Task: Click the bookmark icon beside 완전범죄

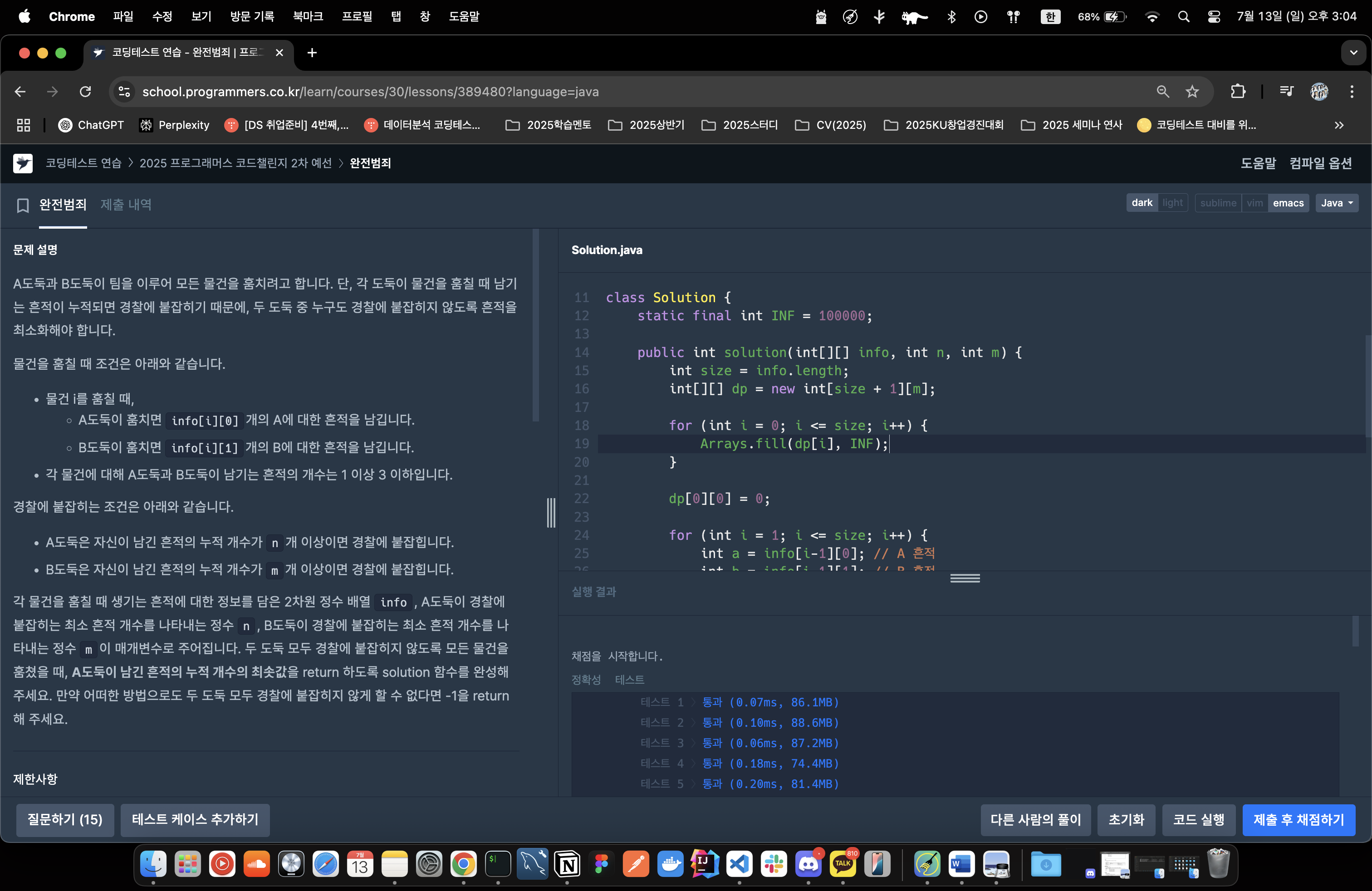Action: click(23, 205)
